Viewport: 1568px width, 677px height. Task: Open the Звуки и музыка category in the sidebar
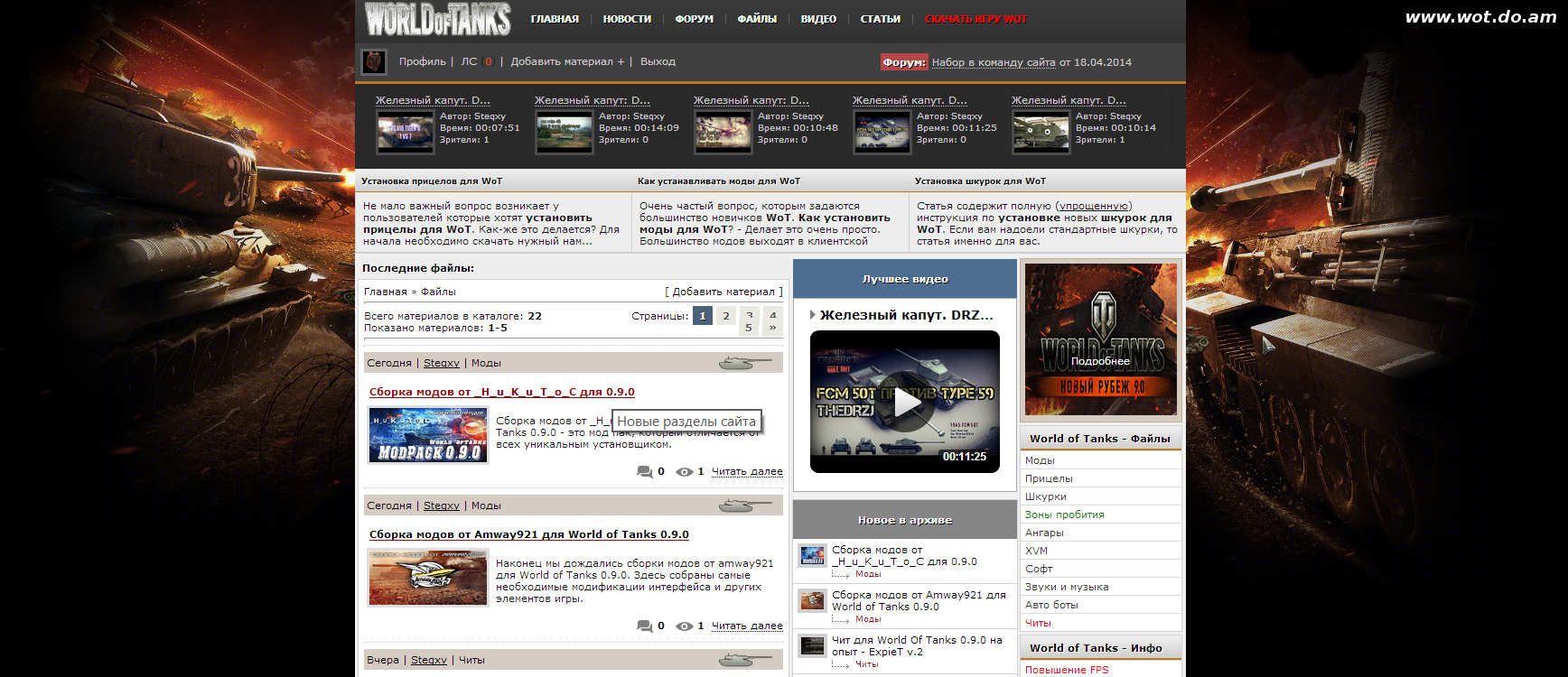[x=1067, y=587]
